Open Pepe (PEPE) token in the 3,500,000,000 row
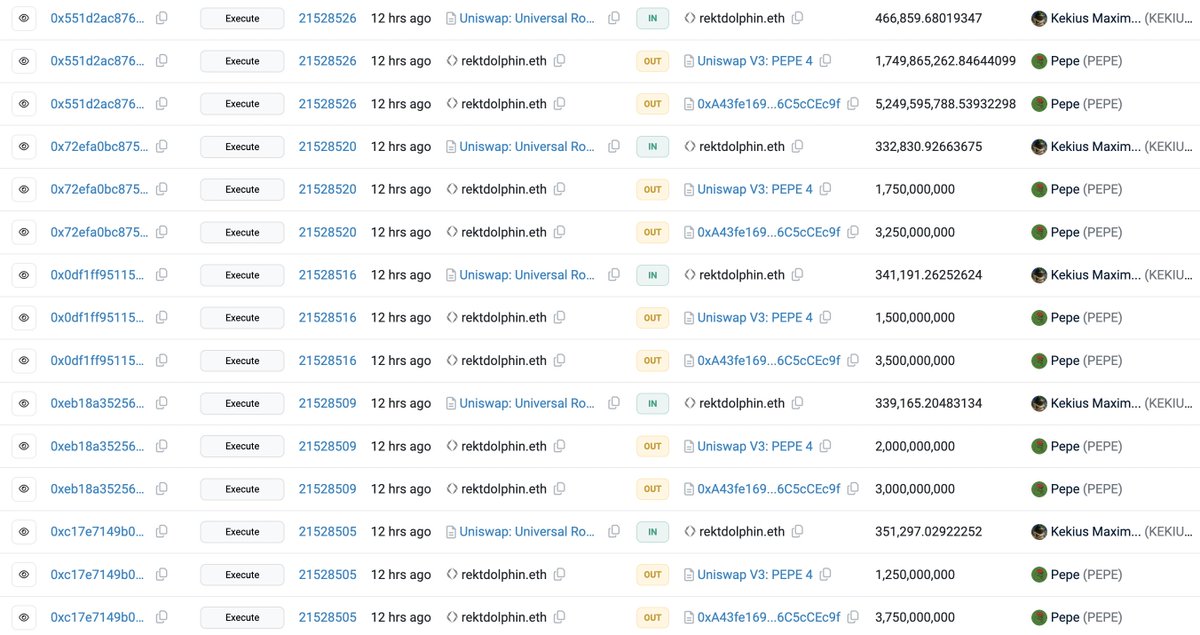Image resolution: width=1200 pixels, height=635 pixels. tap(1086, 361)
